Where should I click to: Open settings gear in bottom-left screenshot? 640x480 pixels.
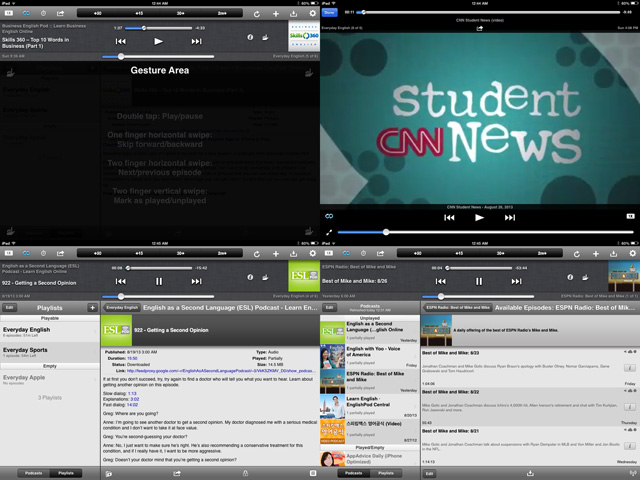312,253
